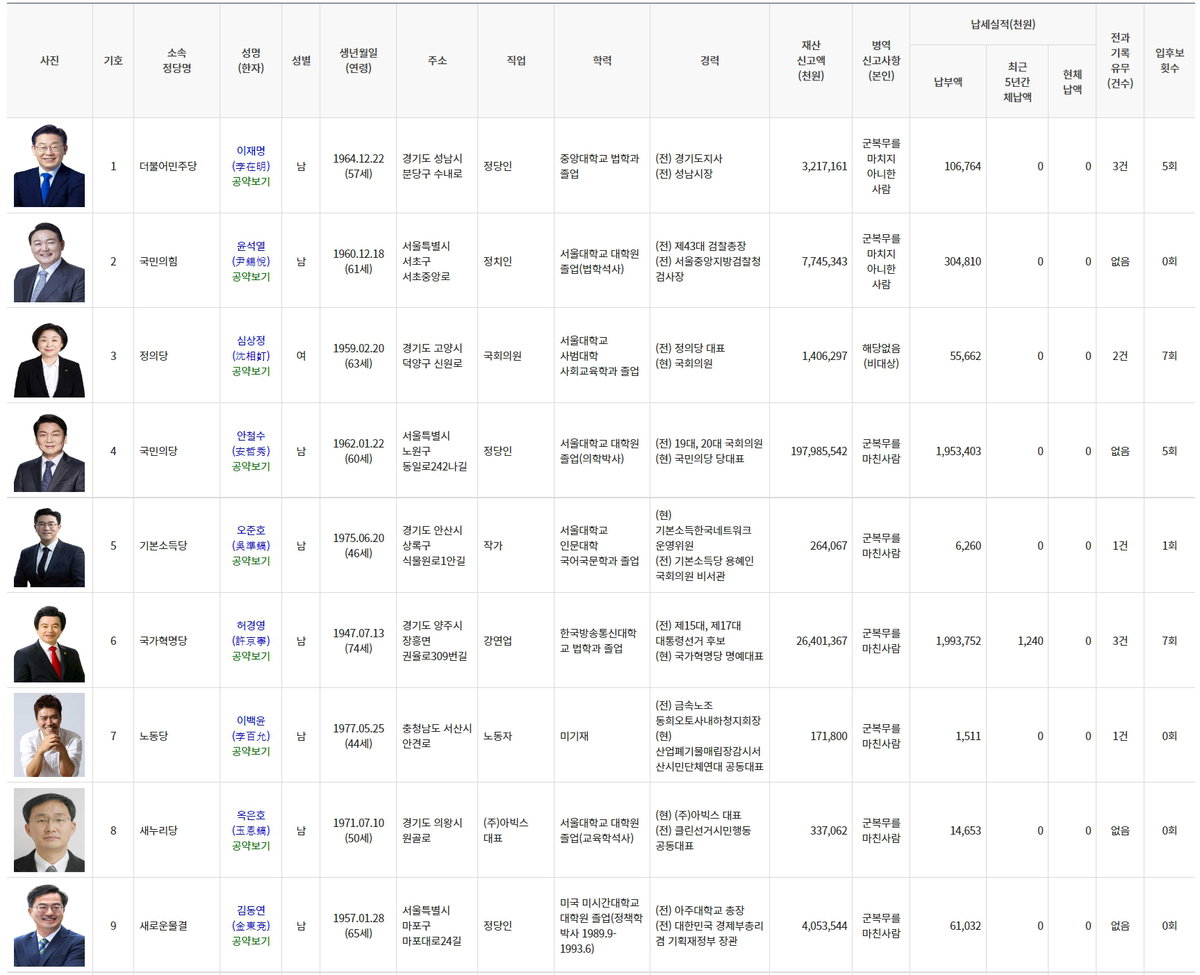Select the photo of candidate 4 안철수

click(x=49, y=450)
